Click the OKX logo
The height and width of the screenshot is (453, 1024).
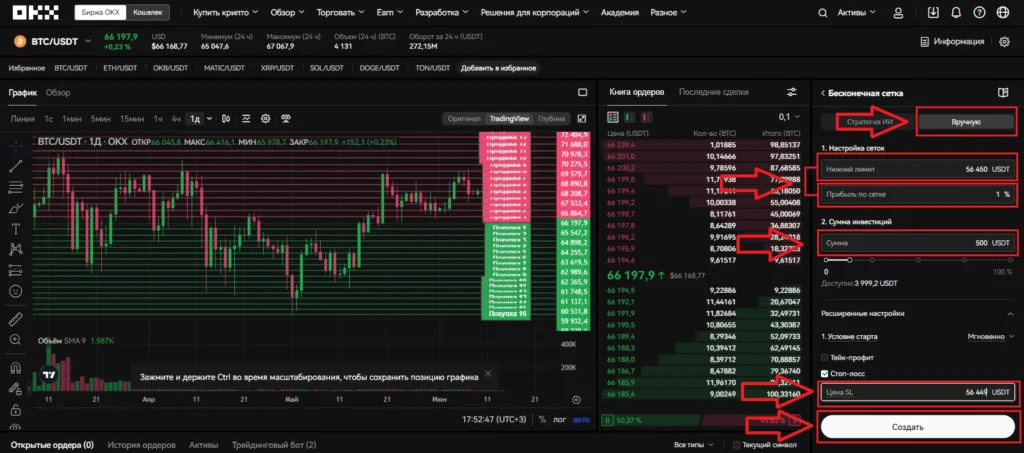point(36,12)
